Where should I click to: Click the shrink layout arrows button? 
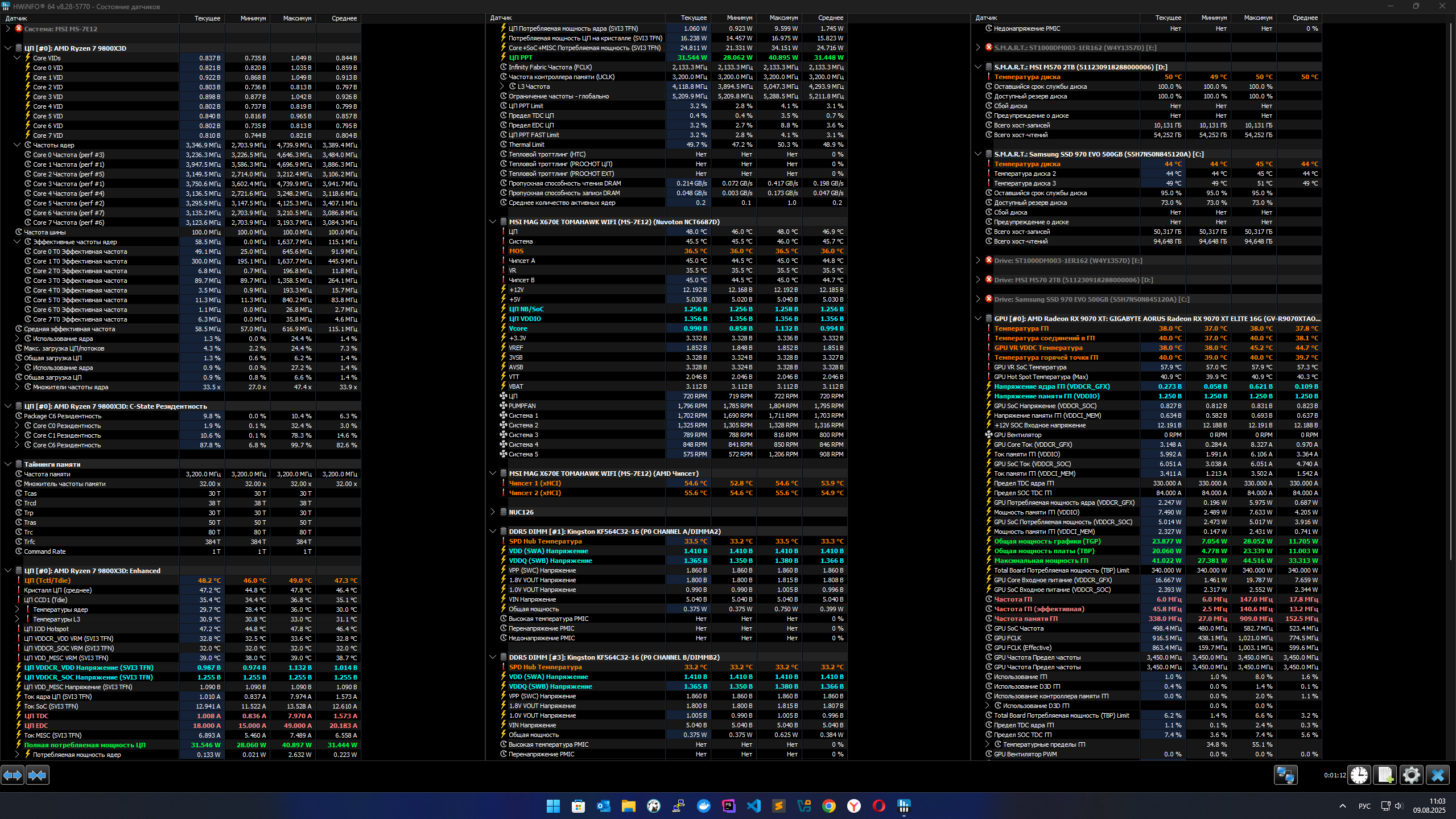(38, 775)
